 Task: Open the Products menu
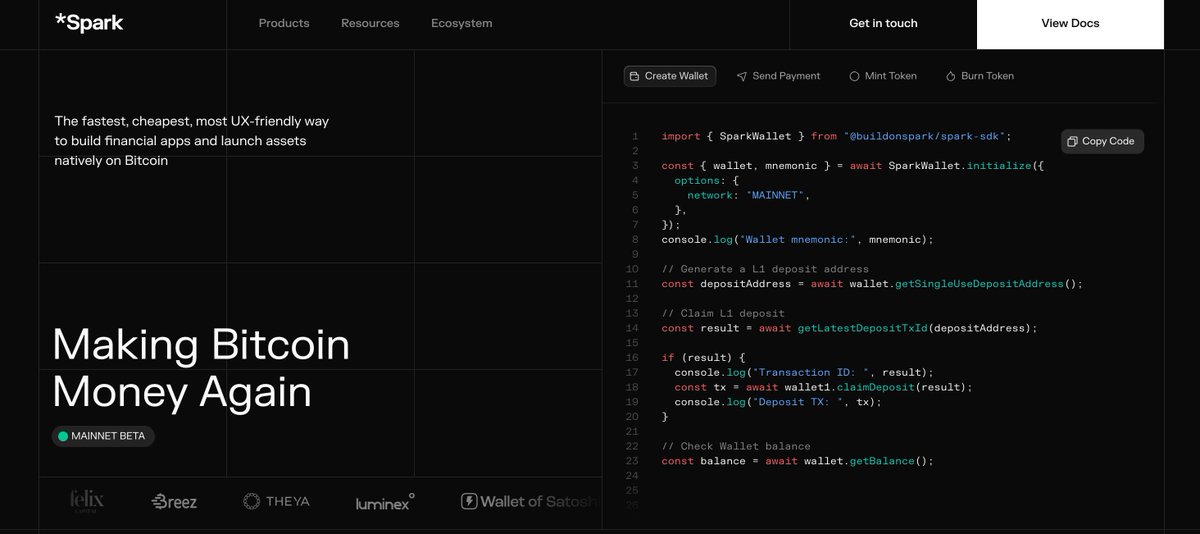[x=284, y=23]
